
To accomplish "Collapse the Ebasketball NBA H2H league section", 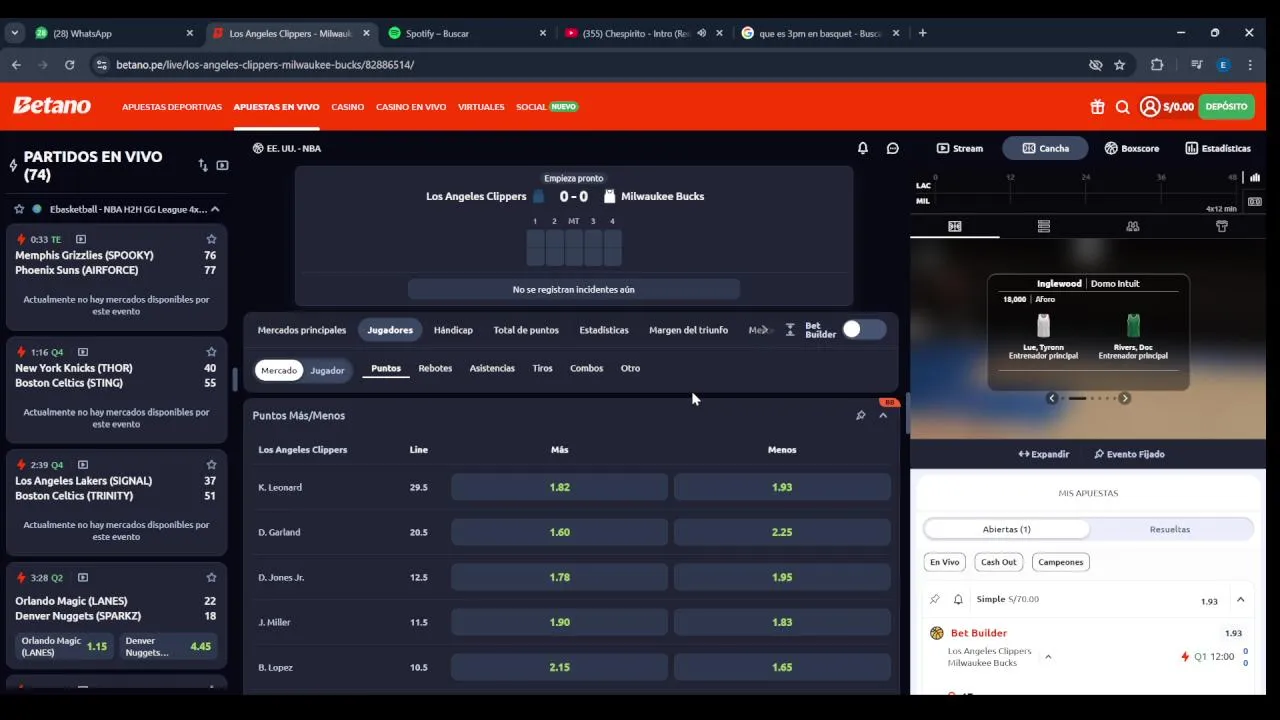I will coord(215,209).
